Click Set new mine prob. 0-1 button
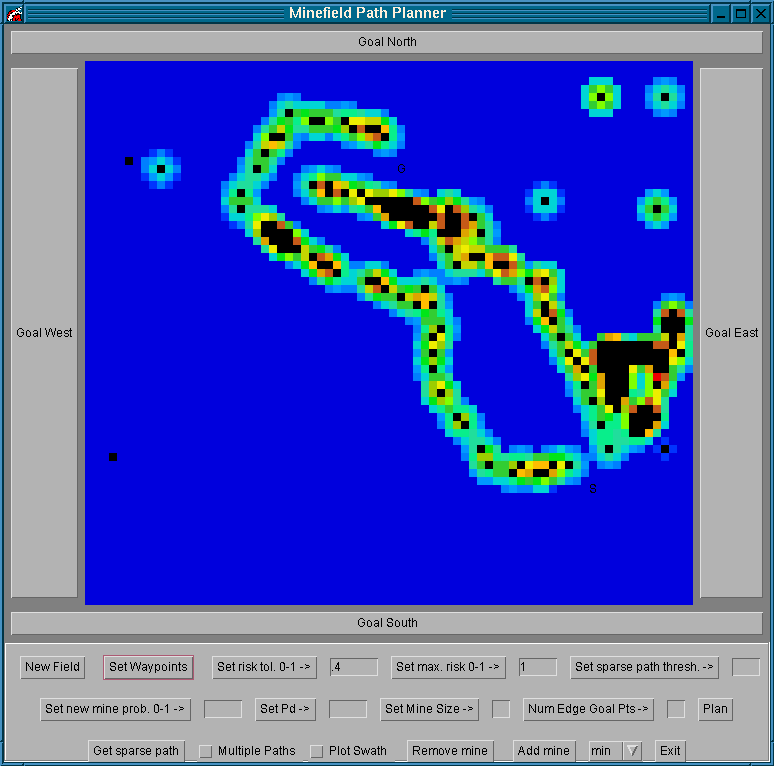The width and height of the screenshot is (774, 766). 115,709
